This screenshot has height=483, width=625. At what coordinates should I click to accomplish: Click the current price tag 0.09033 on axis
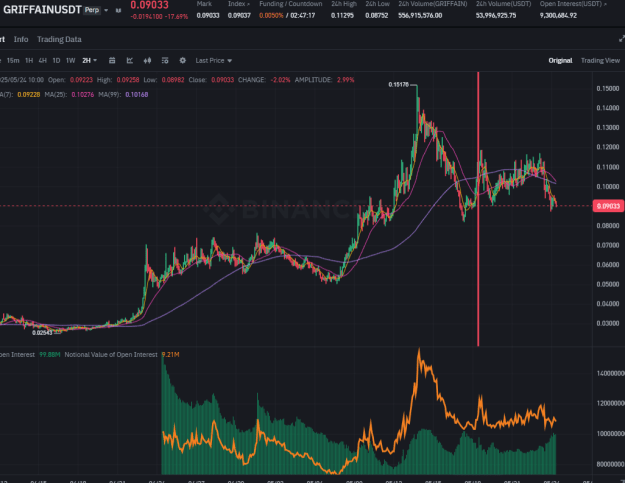coord(608,206)
